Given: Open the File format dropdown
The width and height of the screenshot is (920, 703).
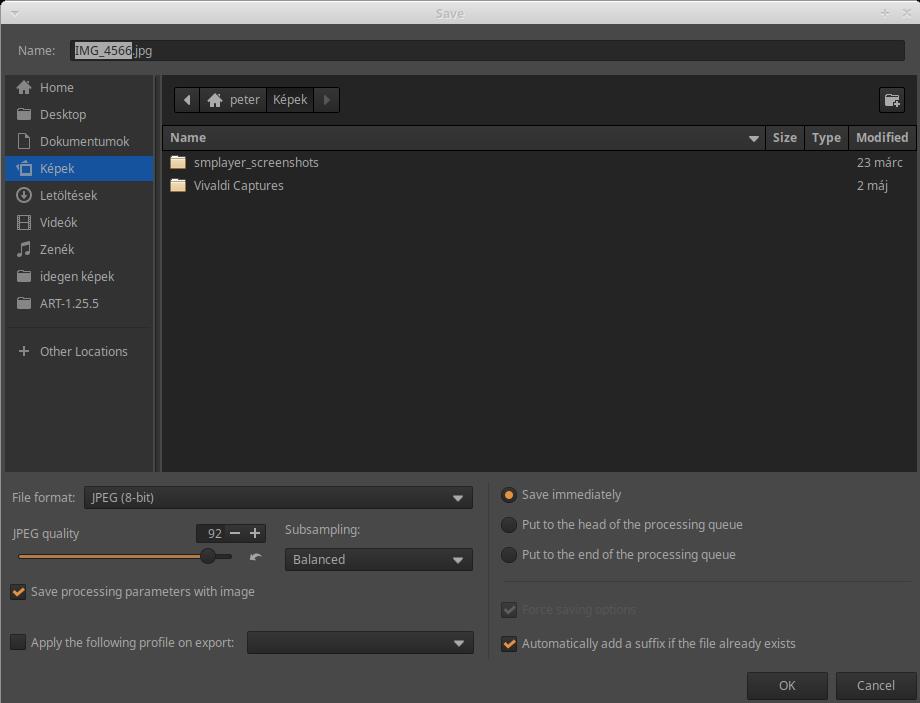Looking at the screenshot, I should [x=278, y=498].
